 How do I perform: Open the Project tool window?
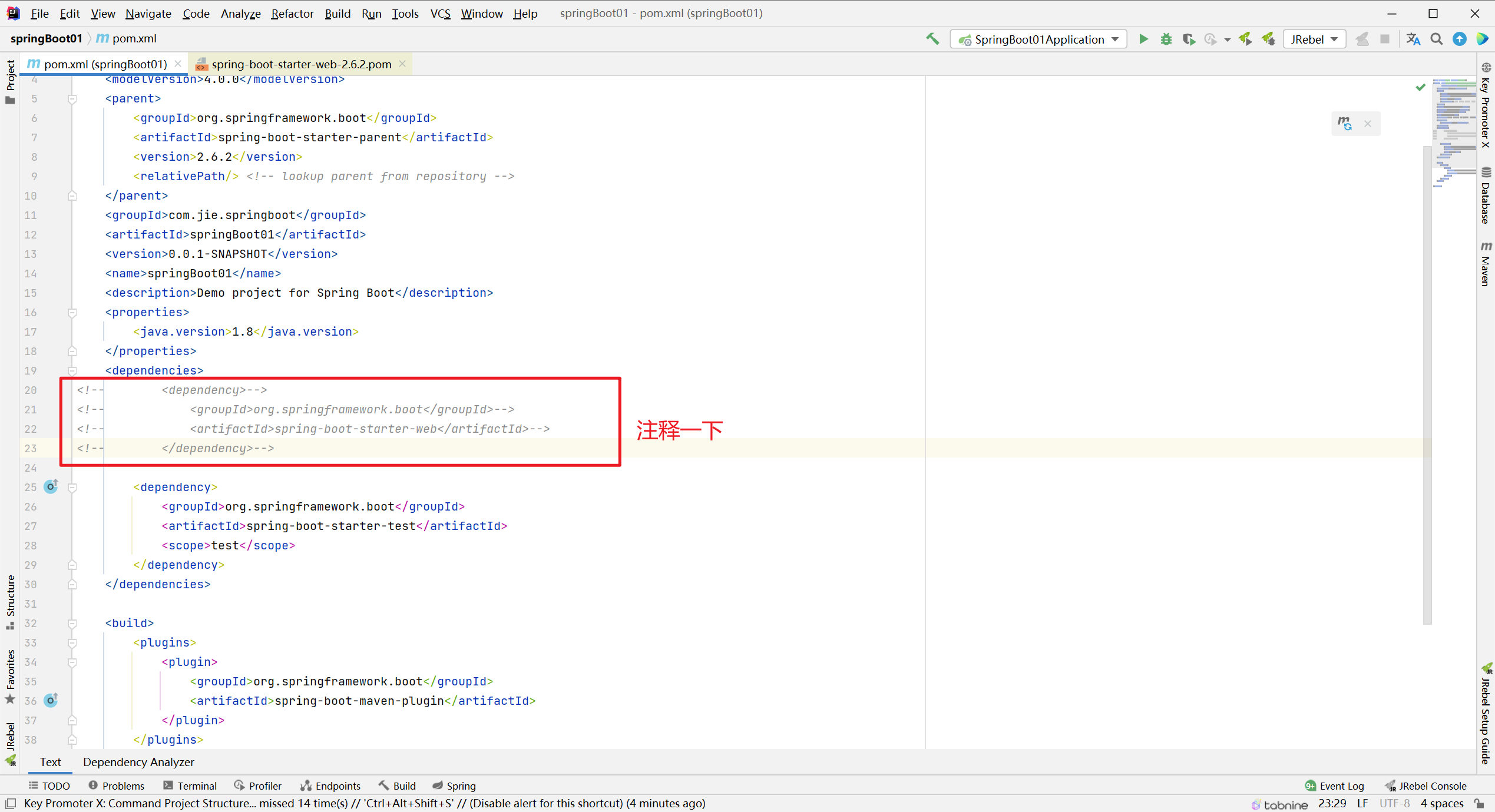point(10,81)
